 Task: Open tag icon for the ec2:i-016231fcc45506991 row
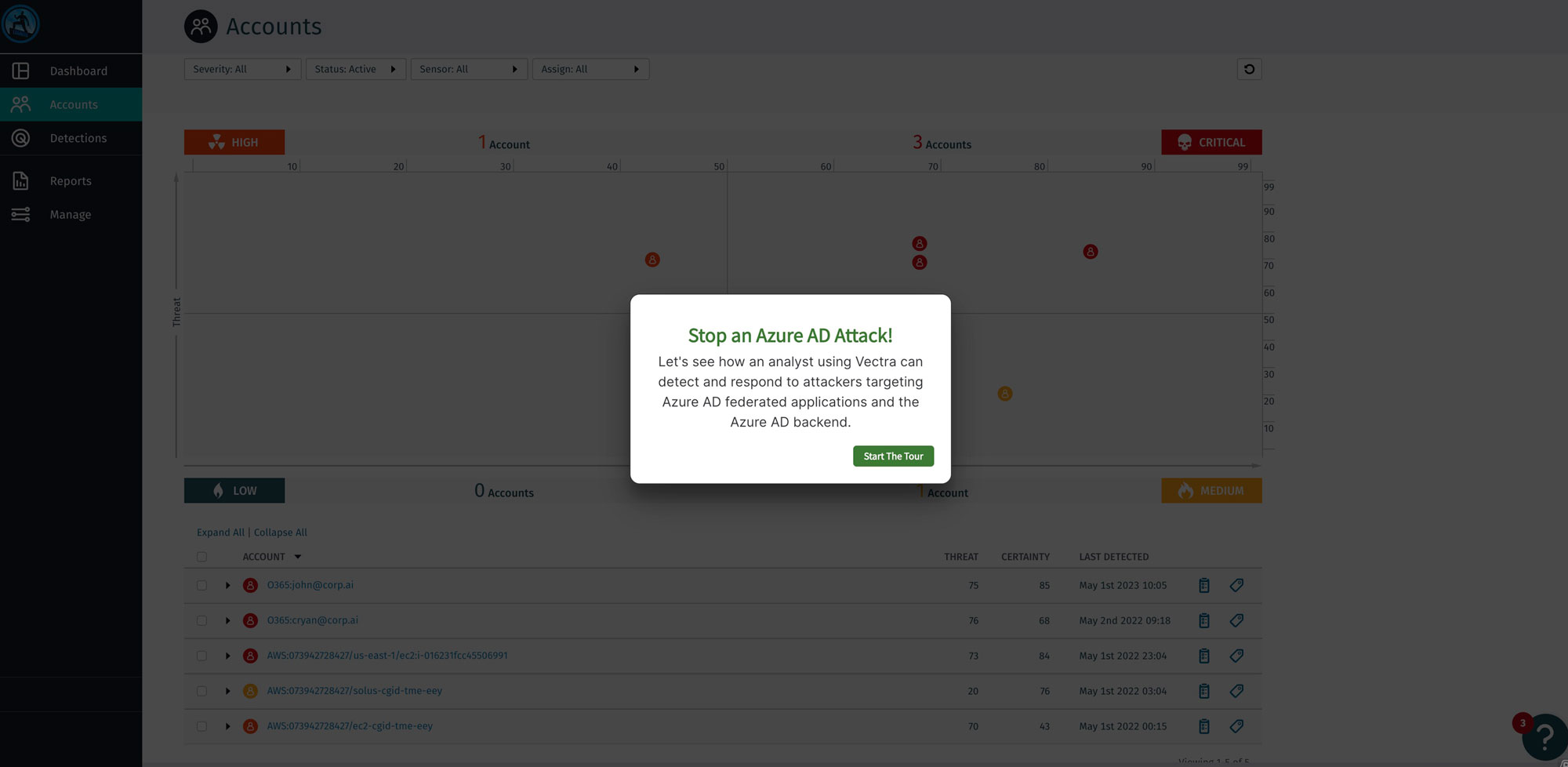coord(1236,656)
